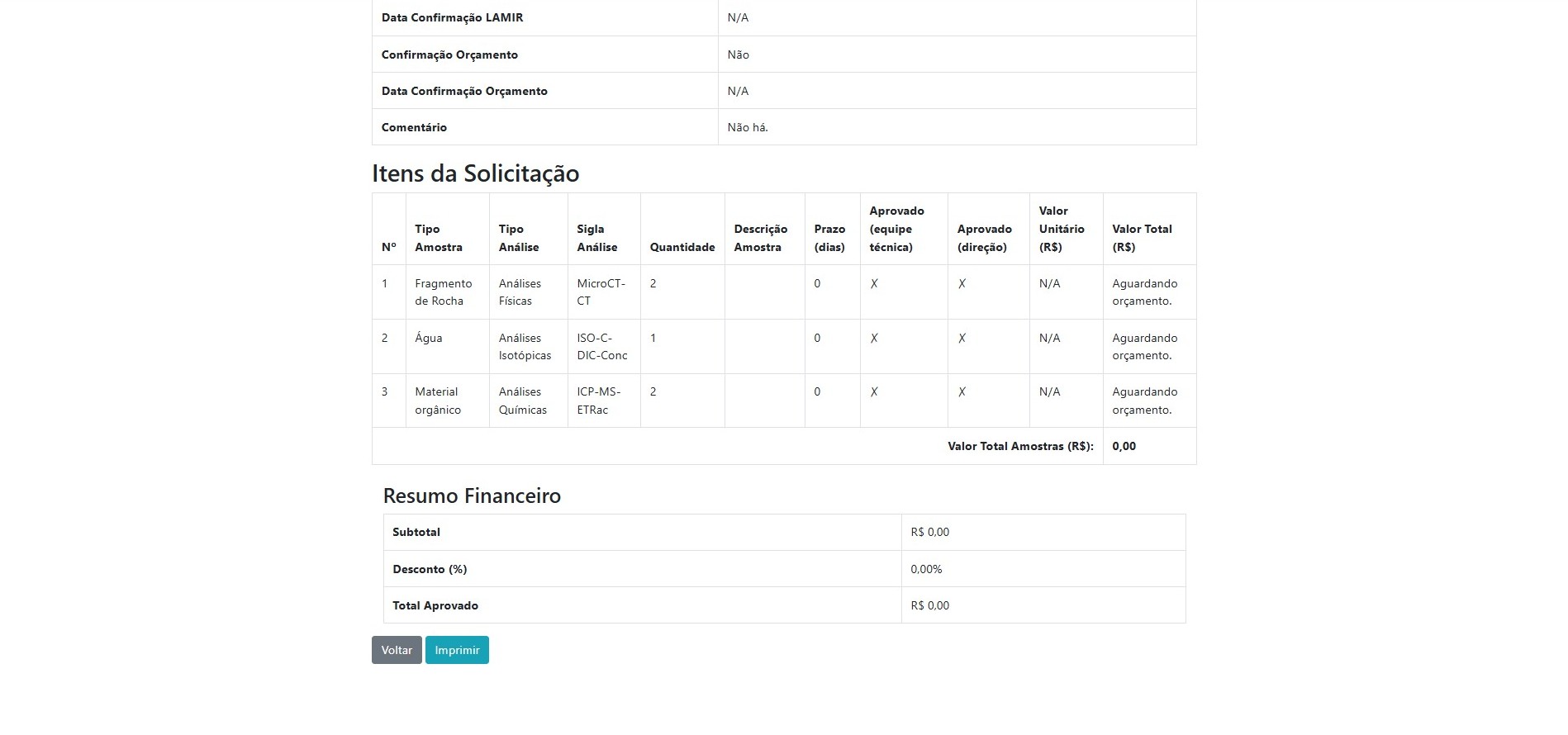
Task: Select the 'MicroCT-CT' sigla cell
Action: tap(604, 292)
